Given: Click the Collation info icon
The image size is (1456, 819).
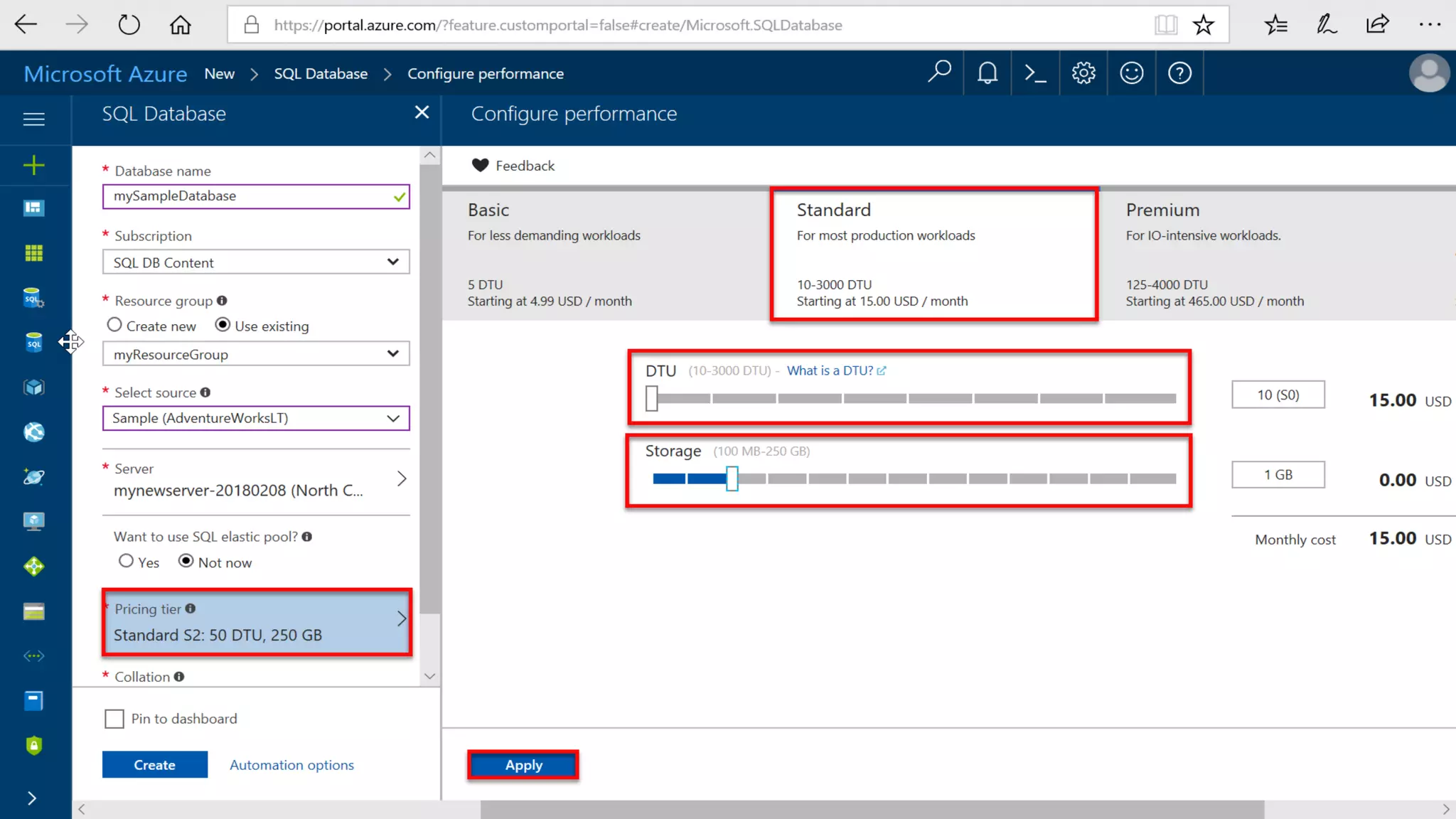Looking at the screenshot, I should coord(179,677).
